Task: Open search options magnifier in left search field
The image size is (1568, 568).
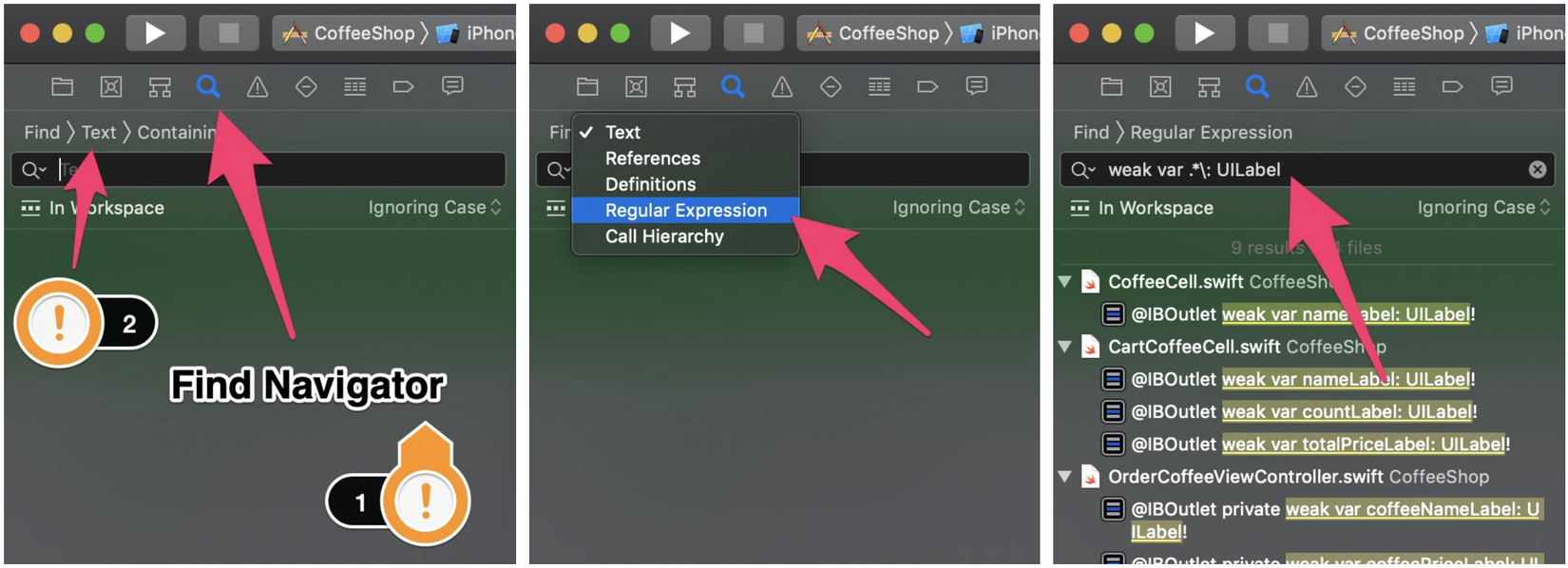Action: pyautogui.click(x=33, y=170)
